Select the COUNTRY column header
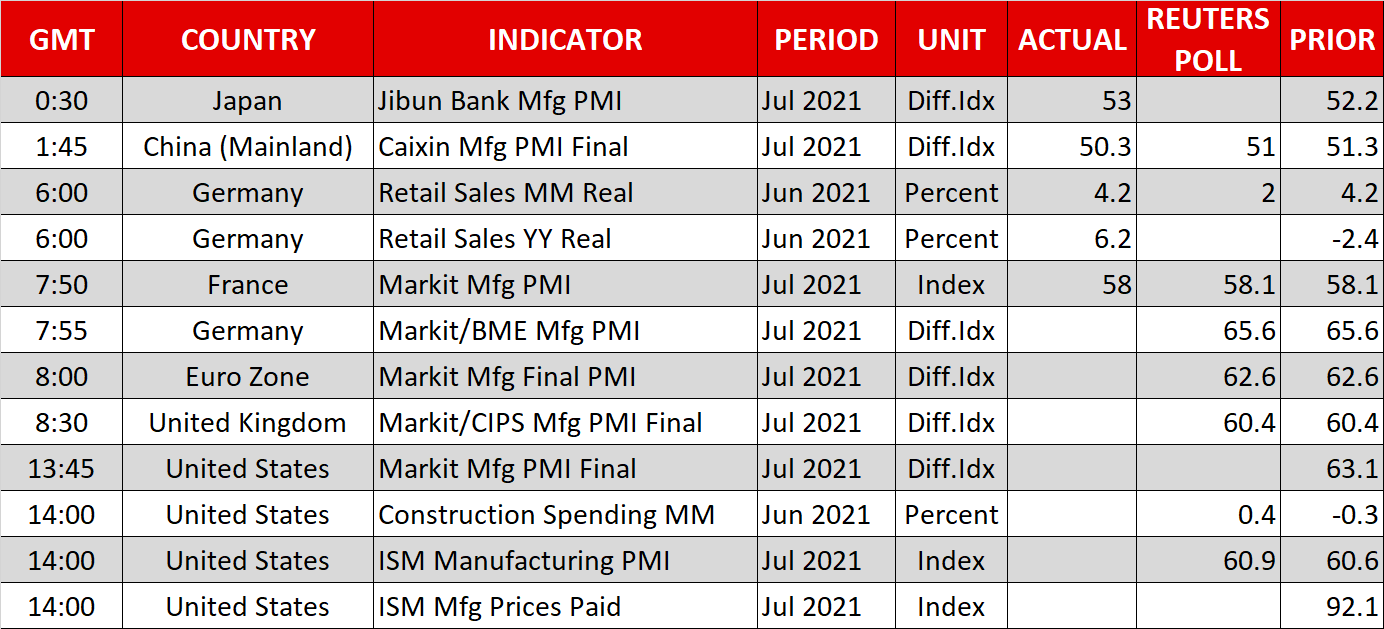The image size is (1384, 629). tap(248, 40)
